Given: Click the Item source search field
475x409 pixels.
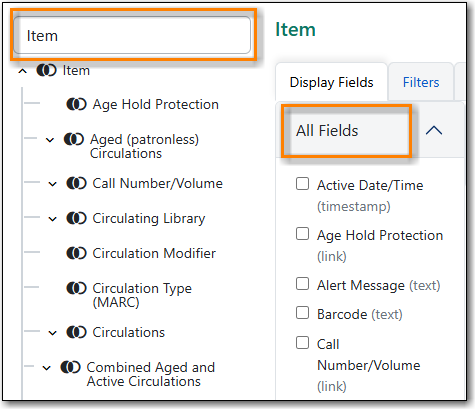Looking at the screenshot, I should point(132,35).
